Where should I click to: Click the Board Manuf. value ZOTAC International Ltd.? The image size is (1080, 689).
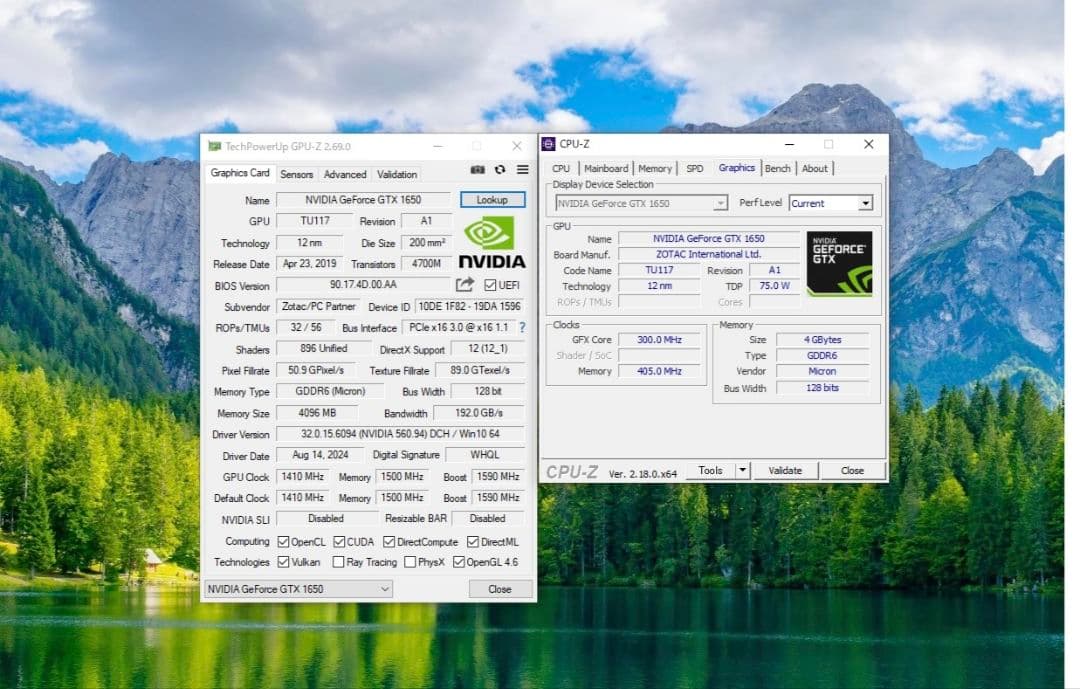[x=709, y=254]
